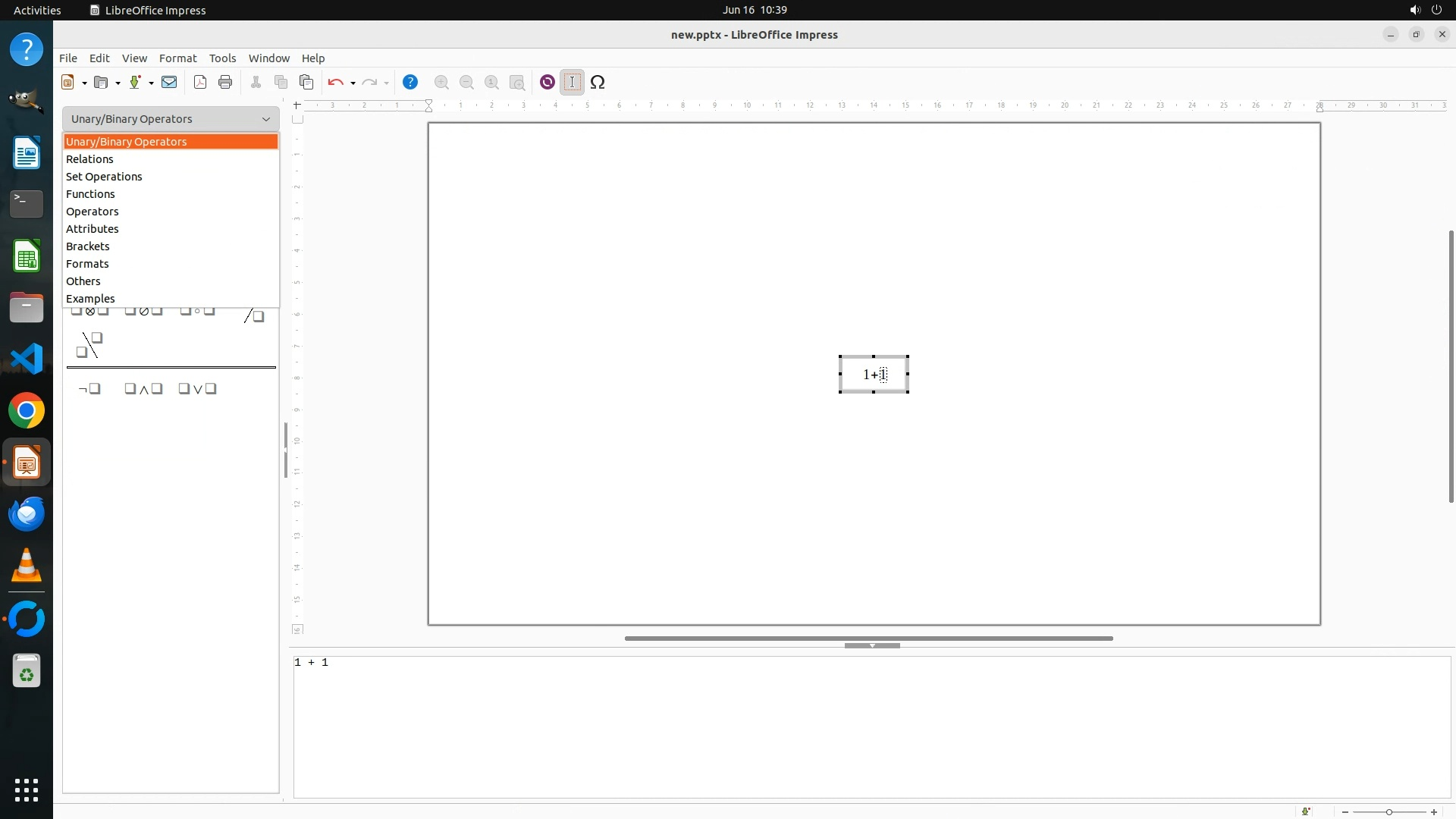
Task: Insert the logical NOT operator template
Action: point(89,389)
